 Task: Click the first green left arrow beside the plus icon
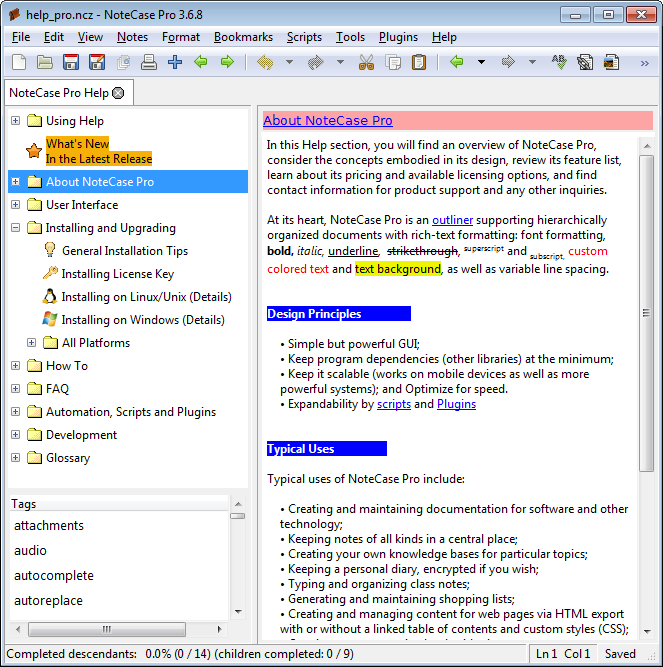click(x=201, y=62)
